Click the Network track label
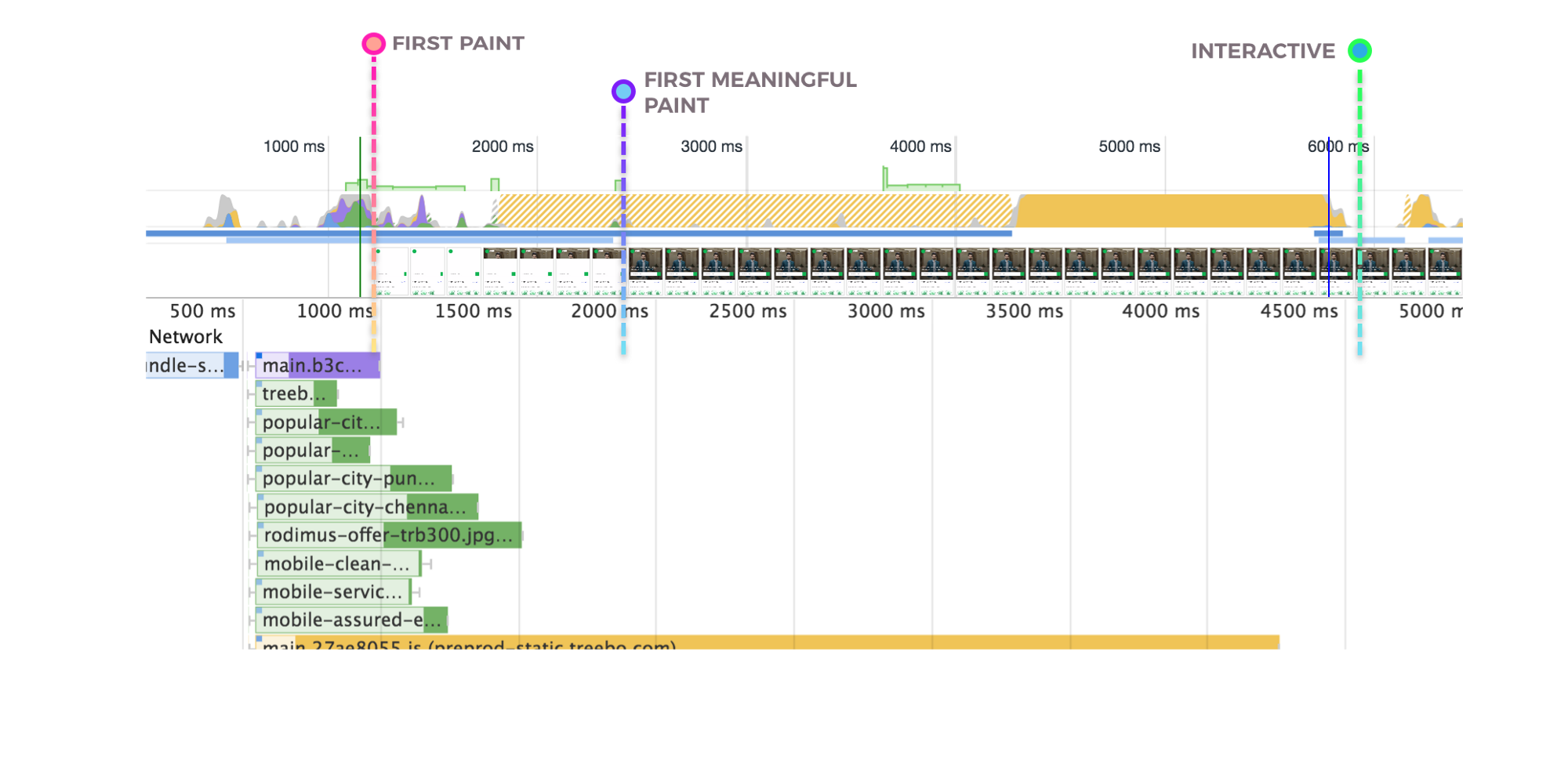 186,337
